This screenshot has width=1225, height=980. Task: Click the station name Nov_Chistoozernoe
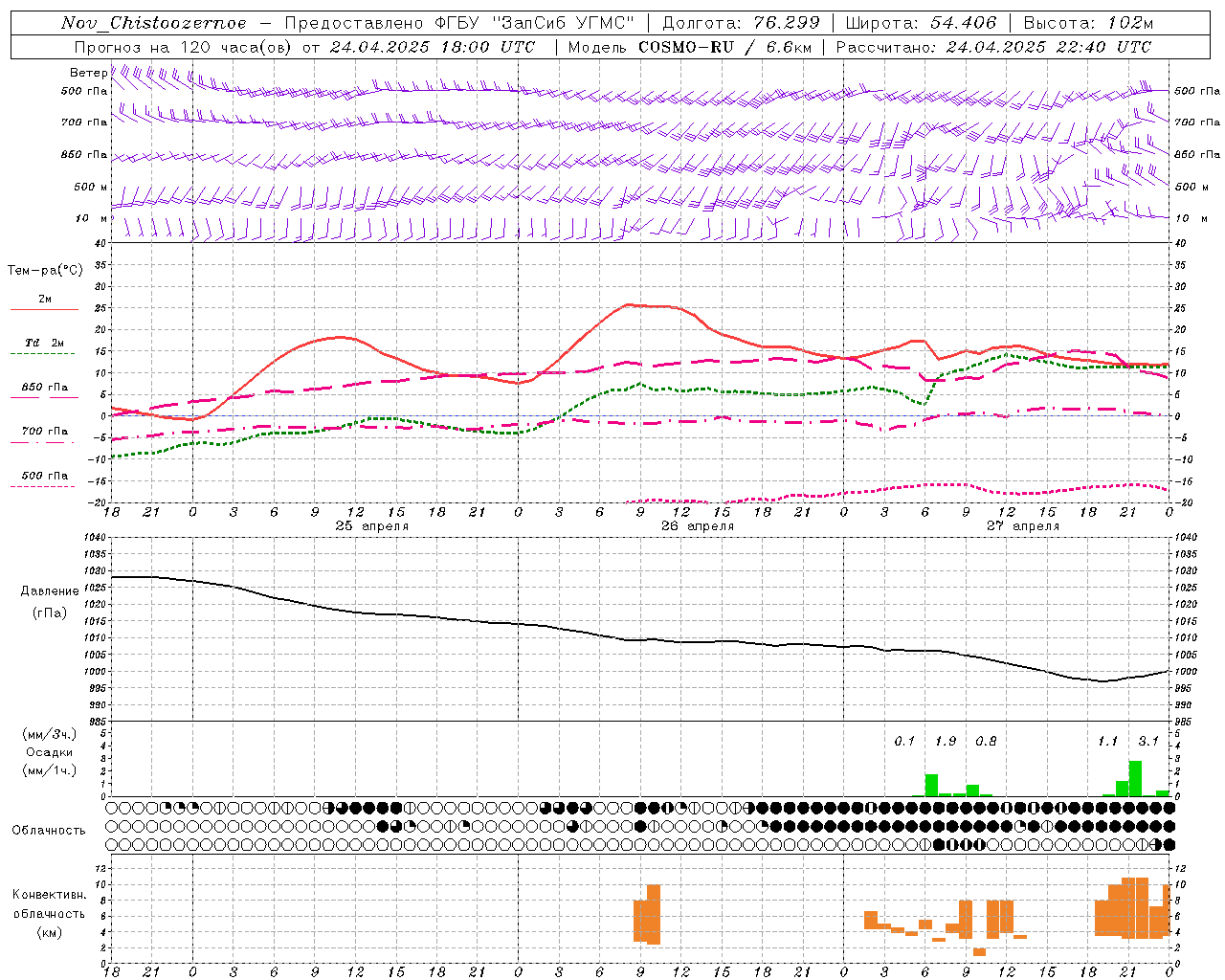(x=154, y=23)
